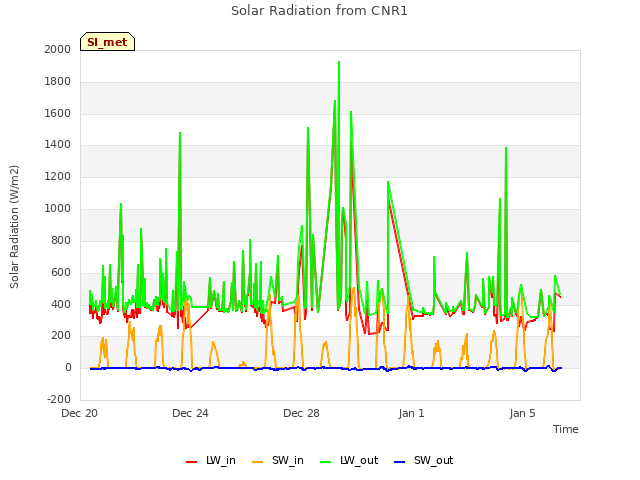Click the LW_out spike just before Jan 5
The width and height of the screenshot is (640, 480).
506,148
